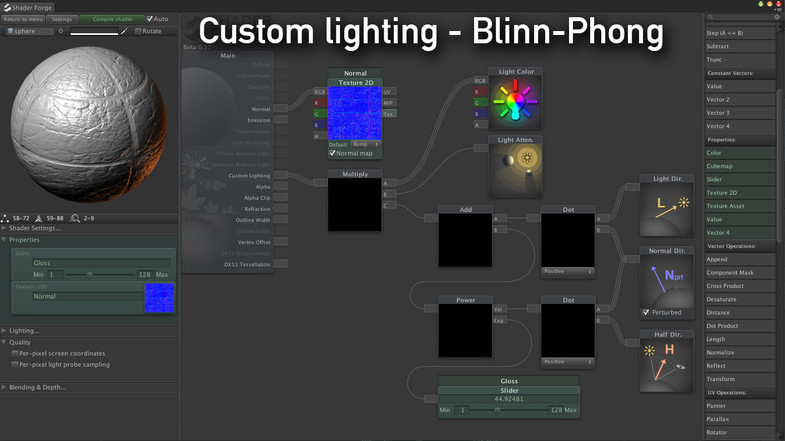Open Positive dropdown on Dot node linked to Add
Image resolution: width=785 pixels, height=441 pixels.
pyautogui.click(x=568, y=271)
